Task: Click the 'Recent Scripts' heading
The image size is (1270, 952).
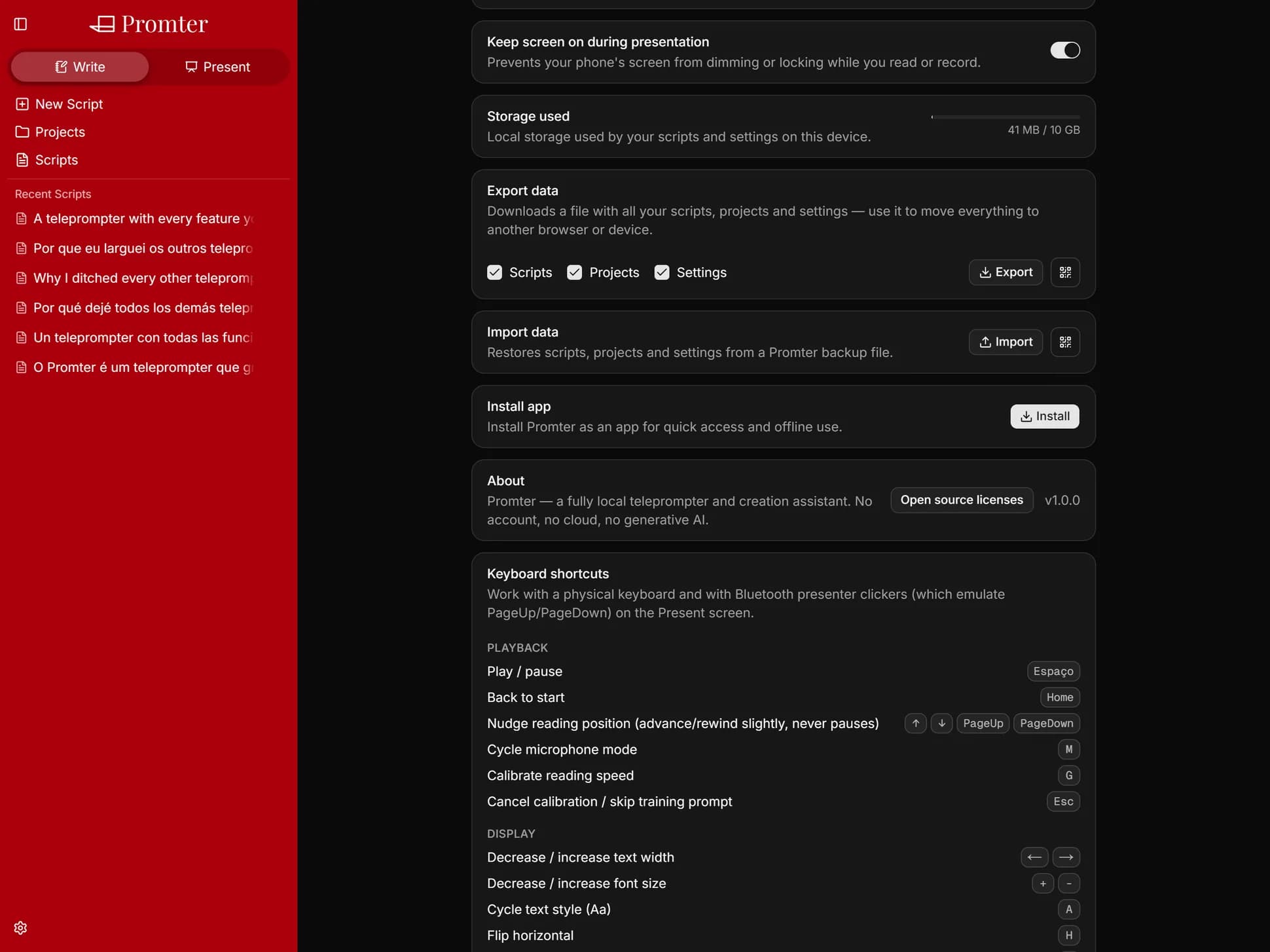Action: (53, 194)
